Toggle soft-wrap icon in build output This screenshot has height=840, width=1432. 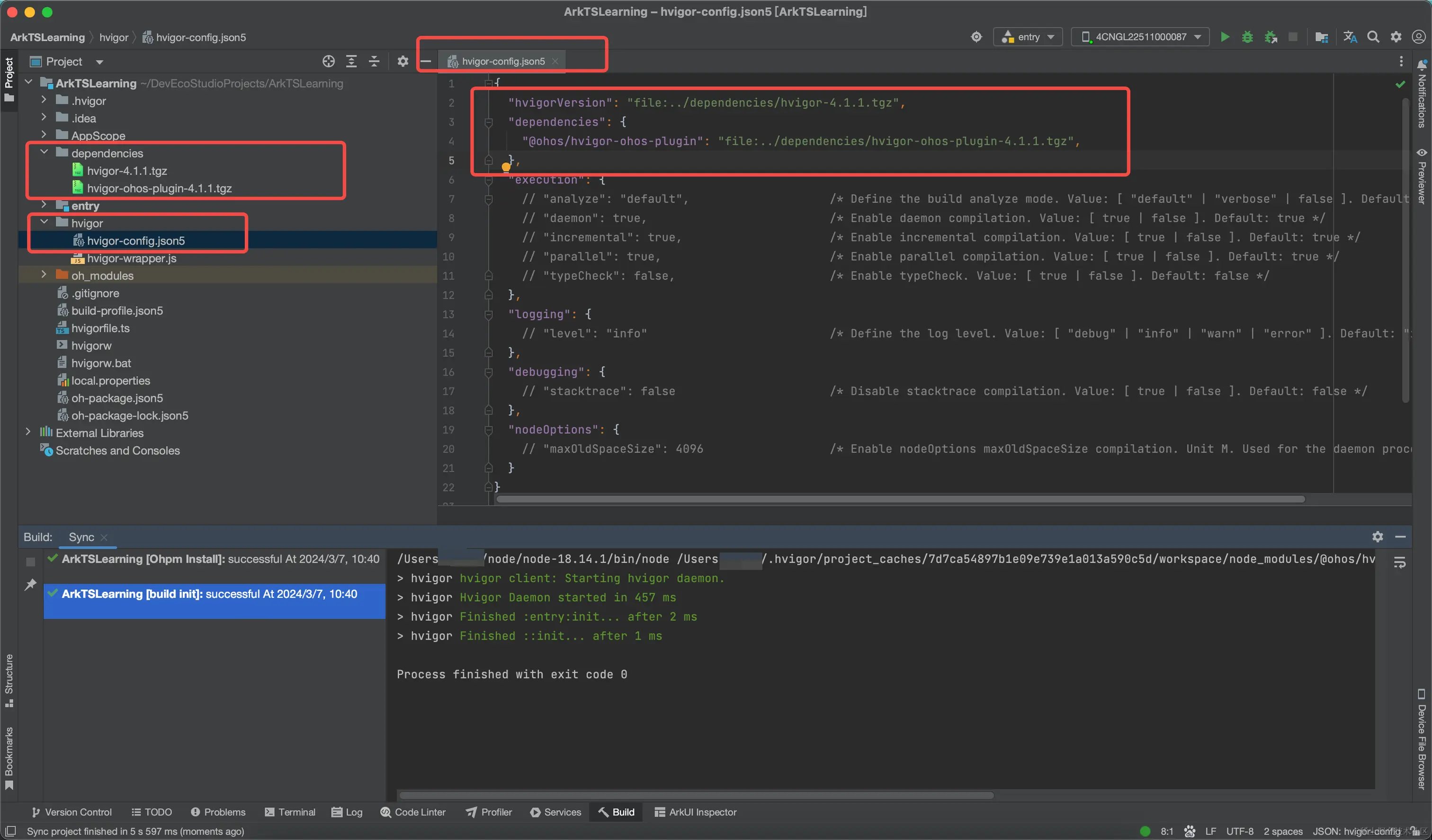(1400, 563)
